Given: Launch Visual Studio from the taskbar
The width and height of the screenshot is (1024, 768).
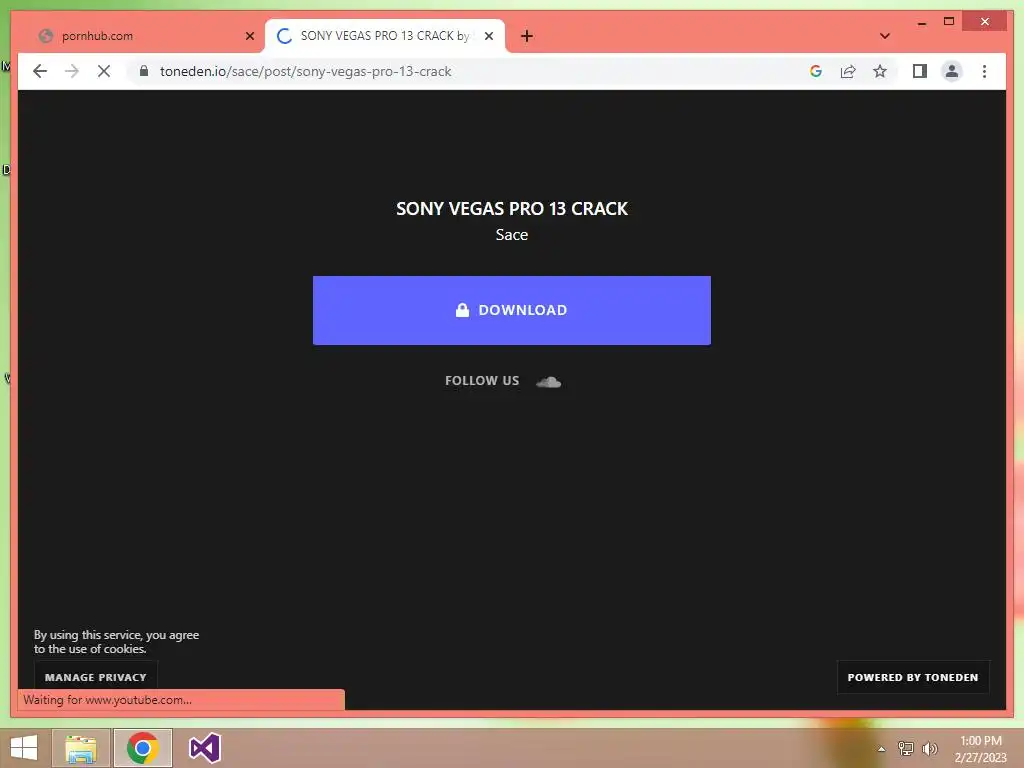Looking at the screenshot, I should click(204, 748).
